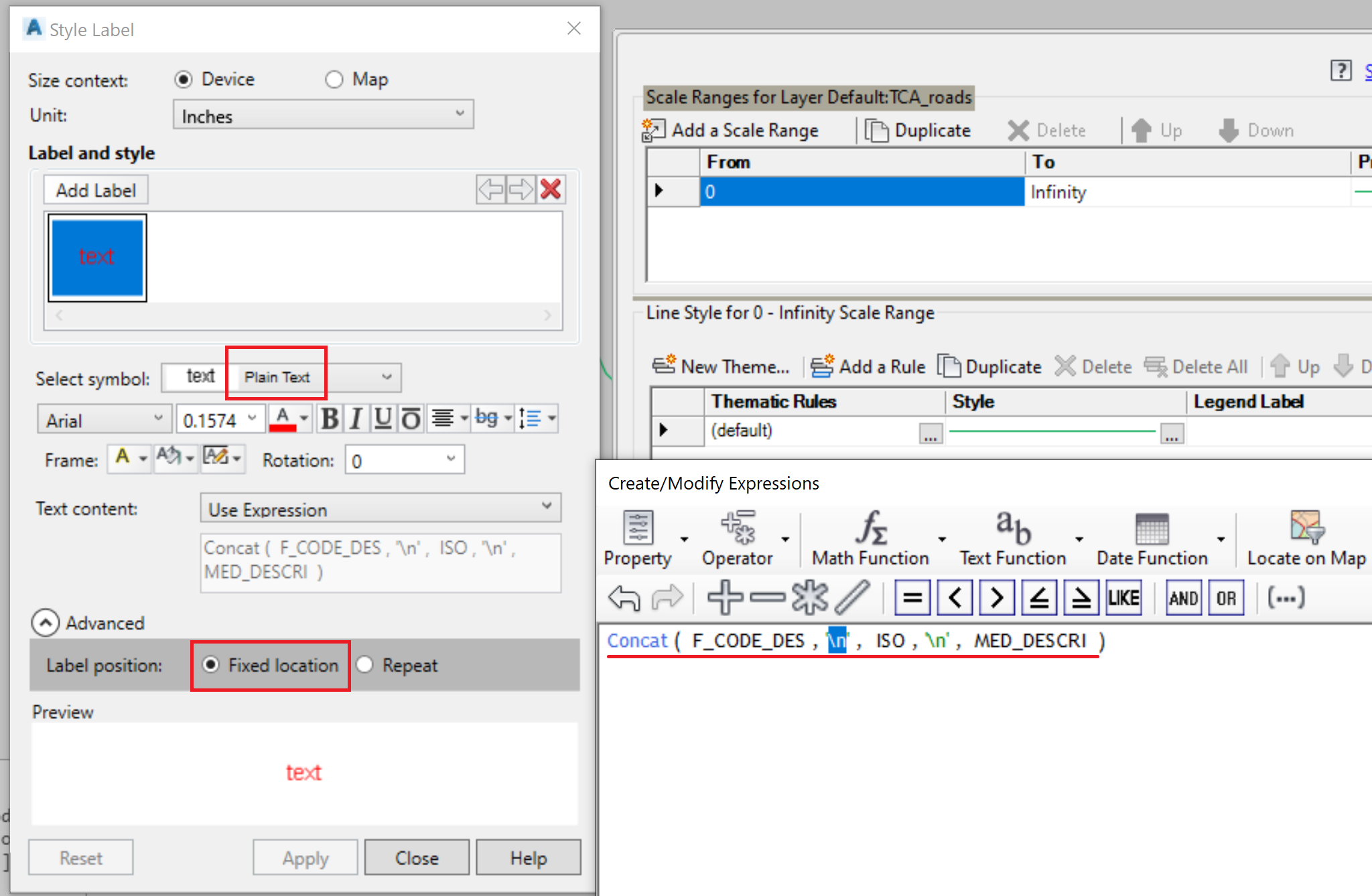Toggle bold text formatting

click(x=329, y=419)
